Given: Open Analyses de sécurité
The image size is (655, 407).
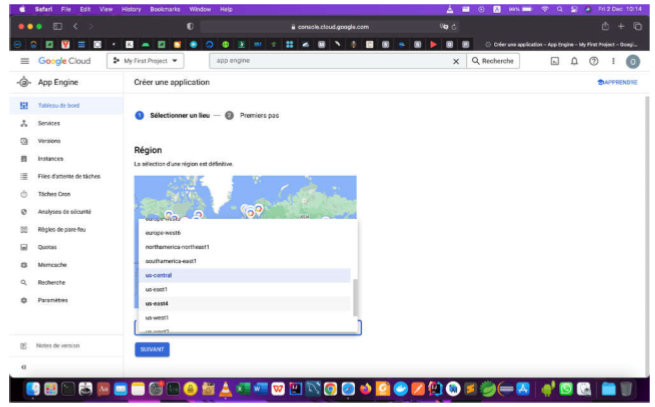Looking at the screenshot, I should click(x=64, y=212).
